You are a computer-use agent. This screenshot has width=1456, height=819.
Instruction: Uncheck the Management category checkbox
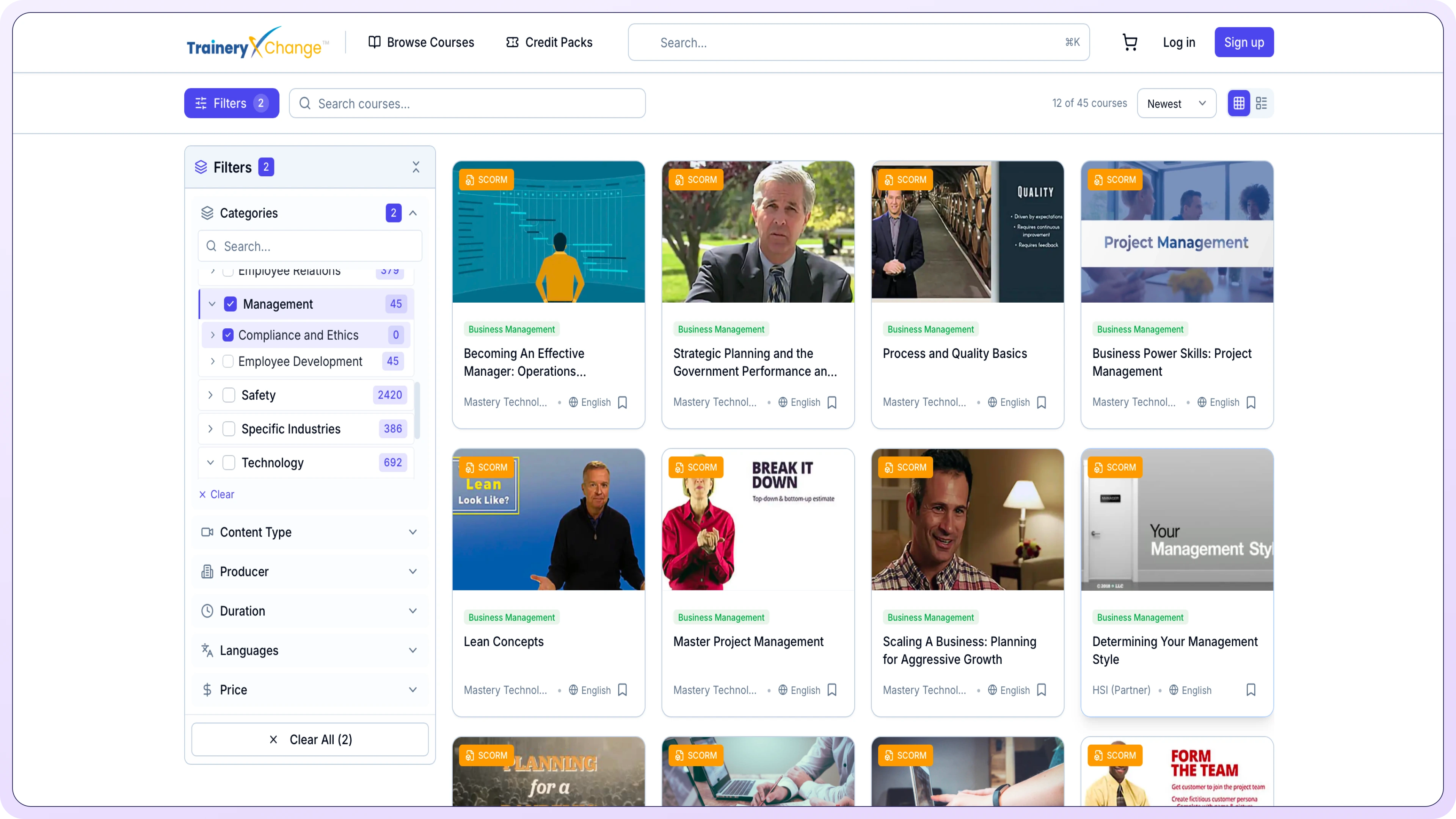coord(230,304)
